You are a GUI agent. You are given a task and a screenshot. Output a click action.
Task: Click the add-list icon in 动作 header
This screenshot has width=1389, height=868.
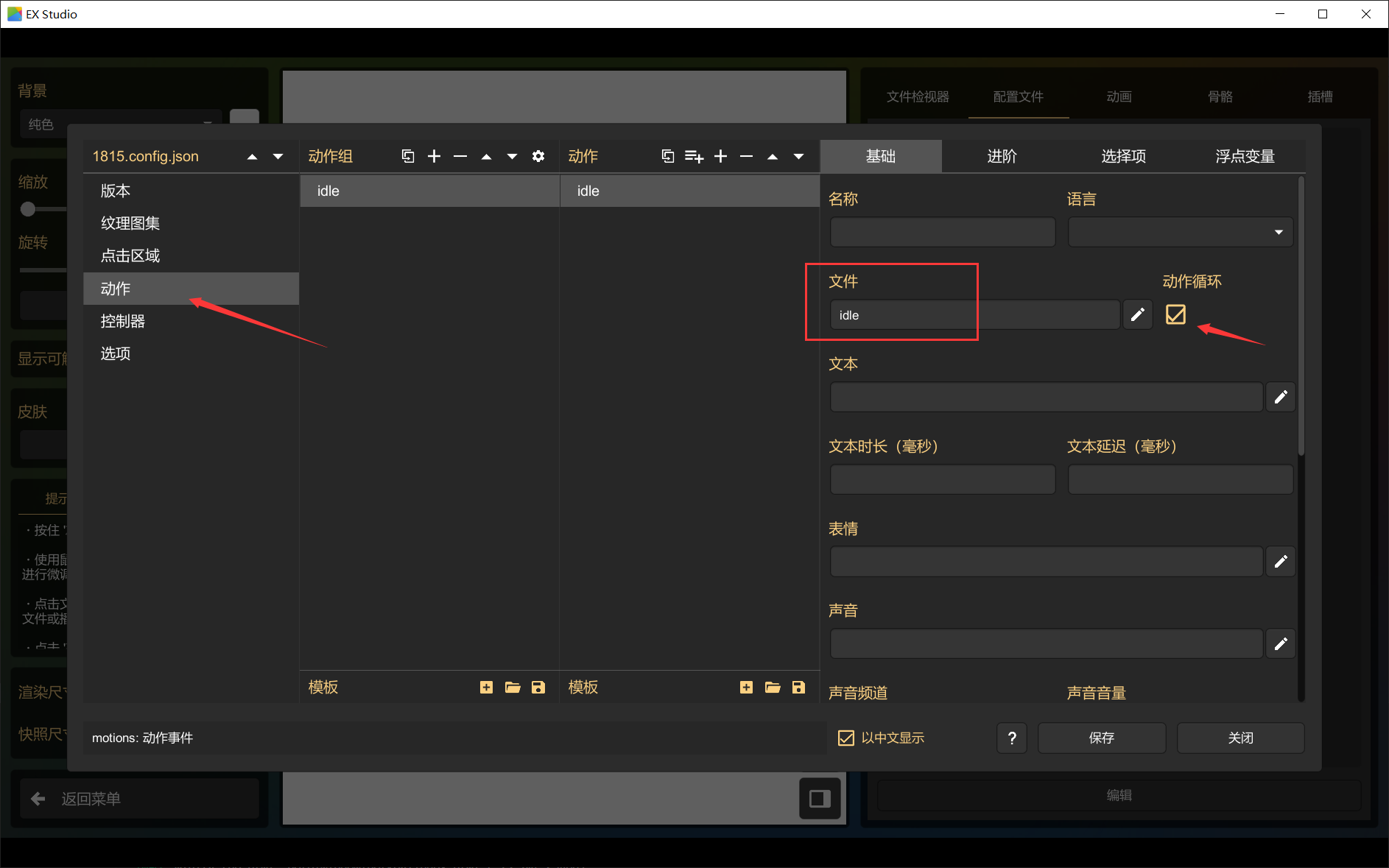click(x=694, y=156)
